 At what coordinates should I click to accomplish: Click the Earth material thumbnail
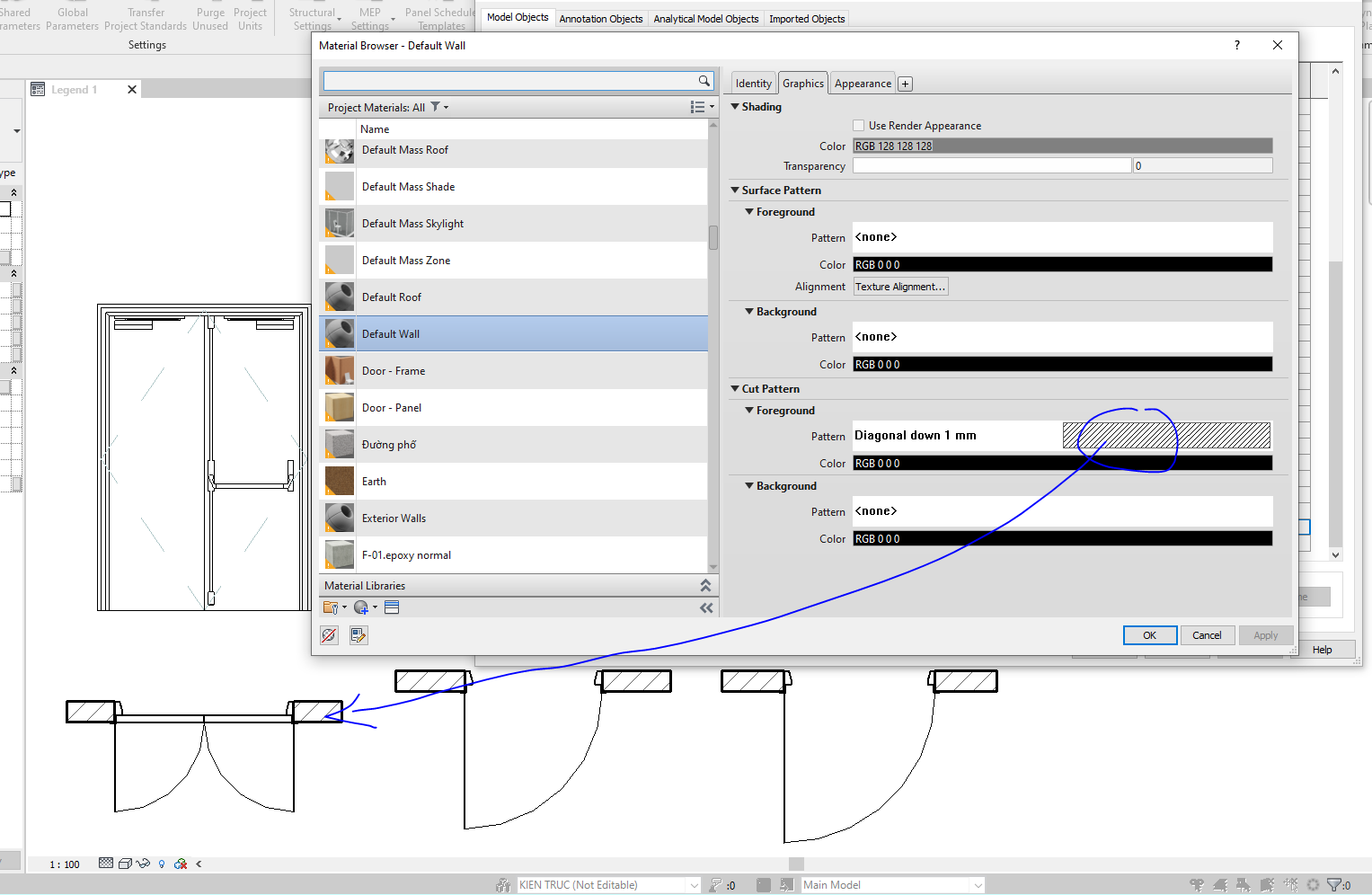(339, 481)
